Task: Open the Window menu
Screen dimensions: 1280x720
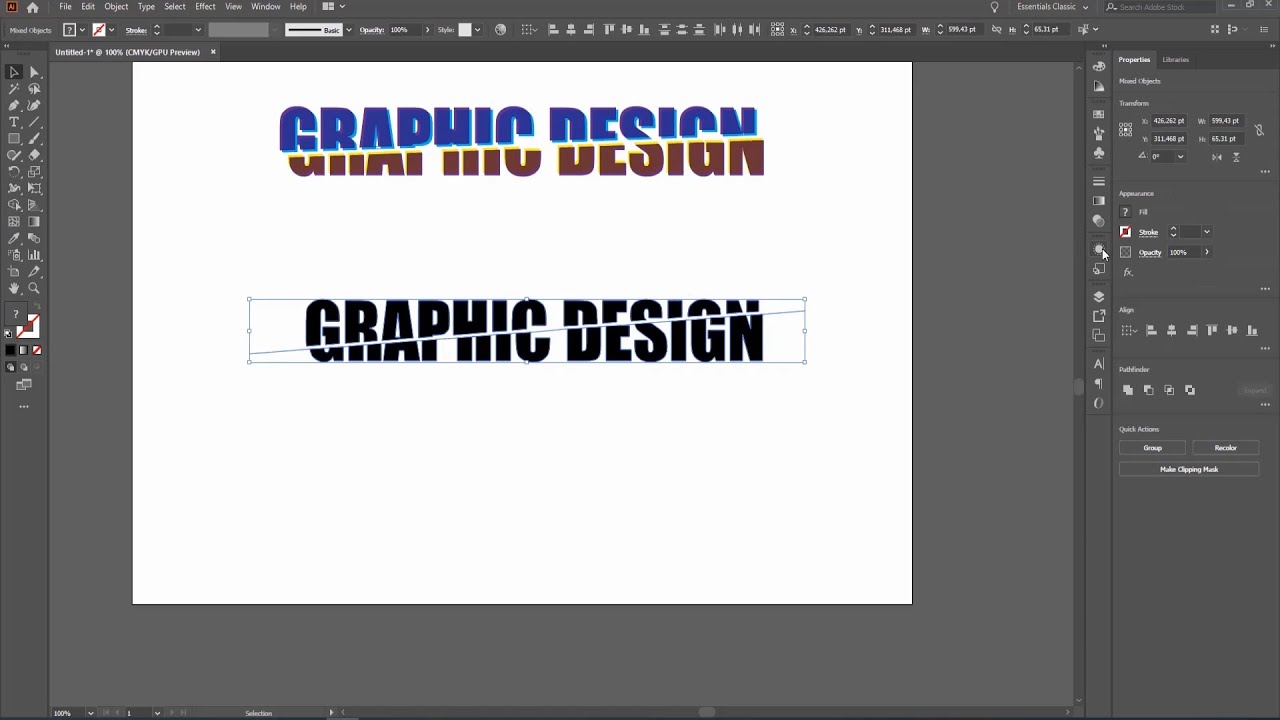Action: [x=265, y=7]
